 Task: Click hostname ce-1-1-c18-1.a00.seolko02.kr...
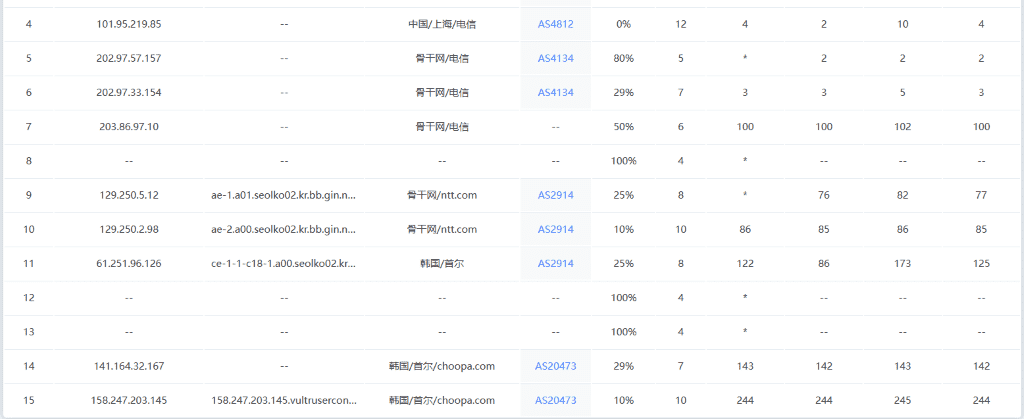click(283, 264)
